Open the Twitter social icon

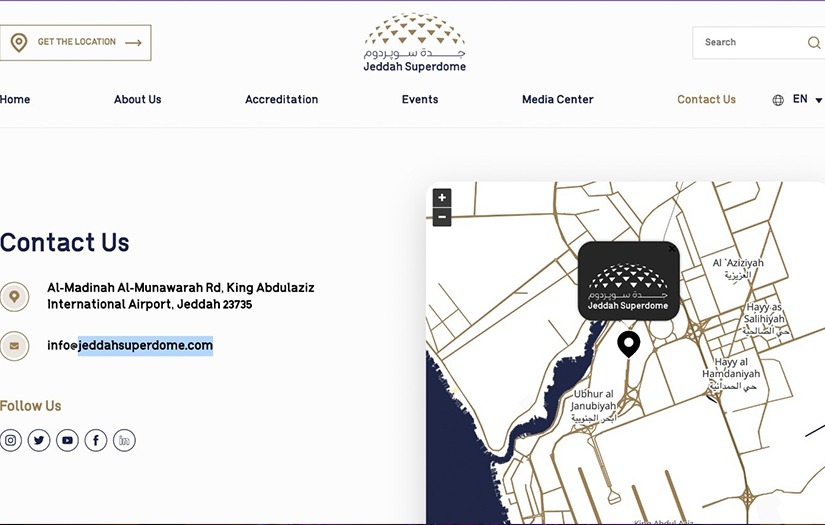pos(39,440)
